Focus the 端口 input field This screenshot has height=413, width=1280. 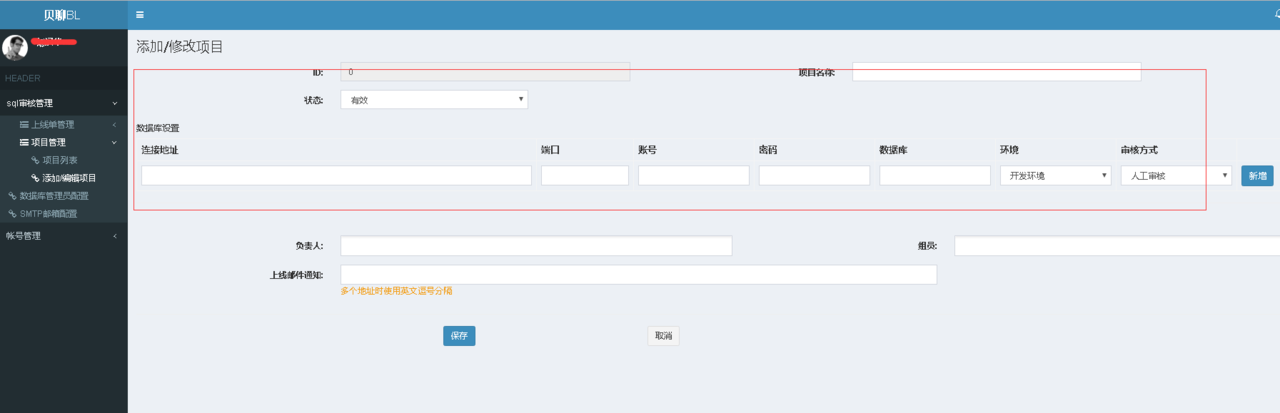coord(585,175)
